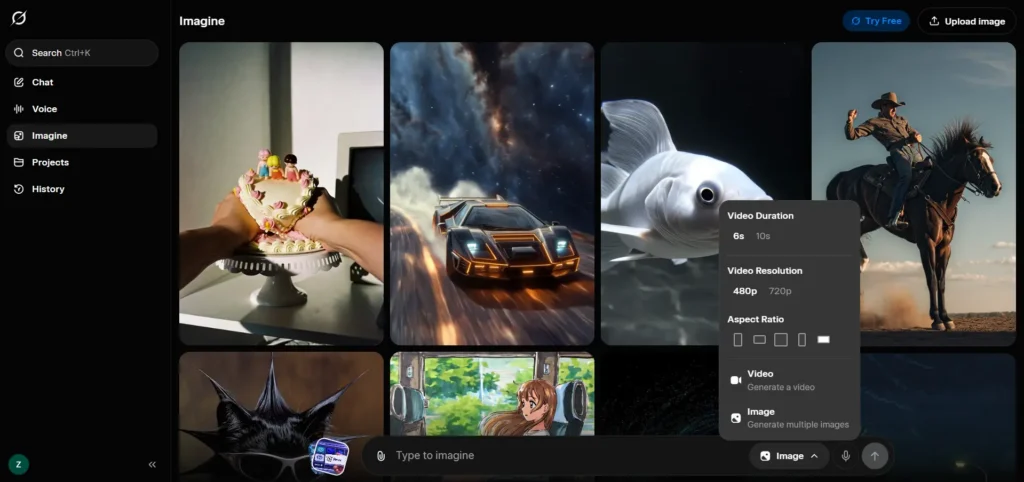Viewport: 1024px width, 482px height.
Task: Choose 480p video resolution
Action: click(744, 291)
